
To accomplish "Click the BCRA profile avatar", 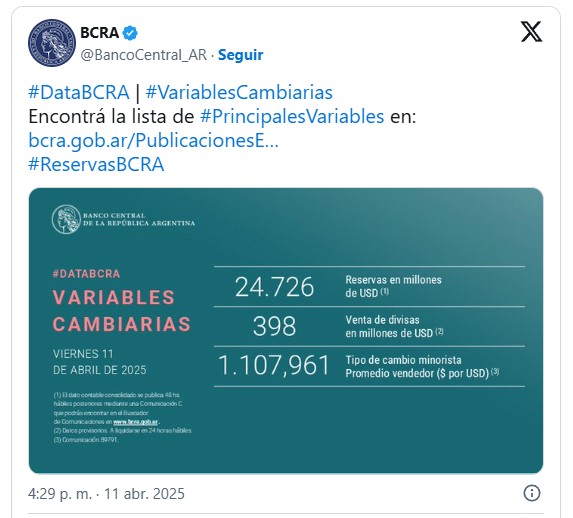I will click(x=52, y=42).
